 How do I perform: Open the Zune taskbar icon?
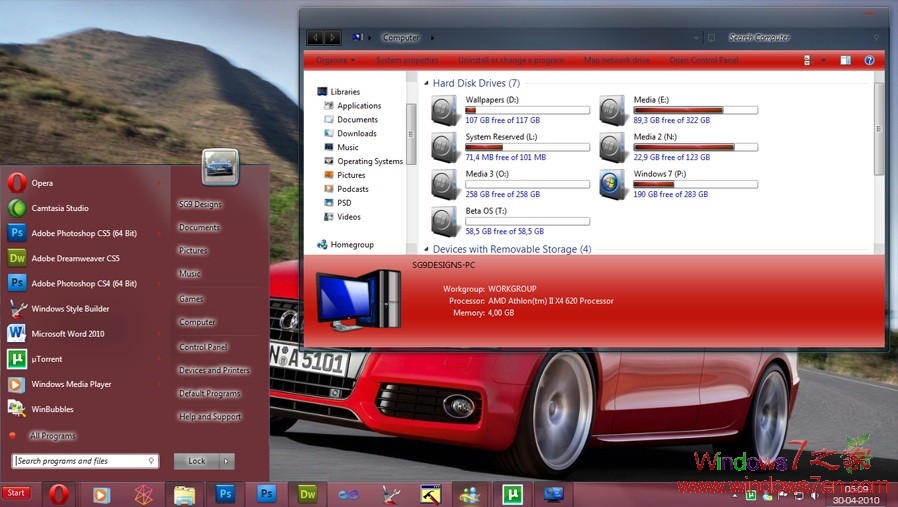coord(143,494)
